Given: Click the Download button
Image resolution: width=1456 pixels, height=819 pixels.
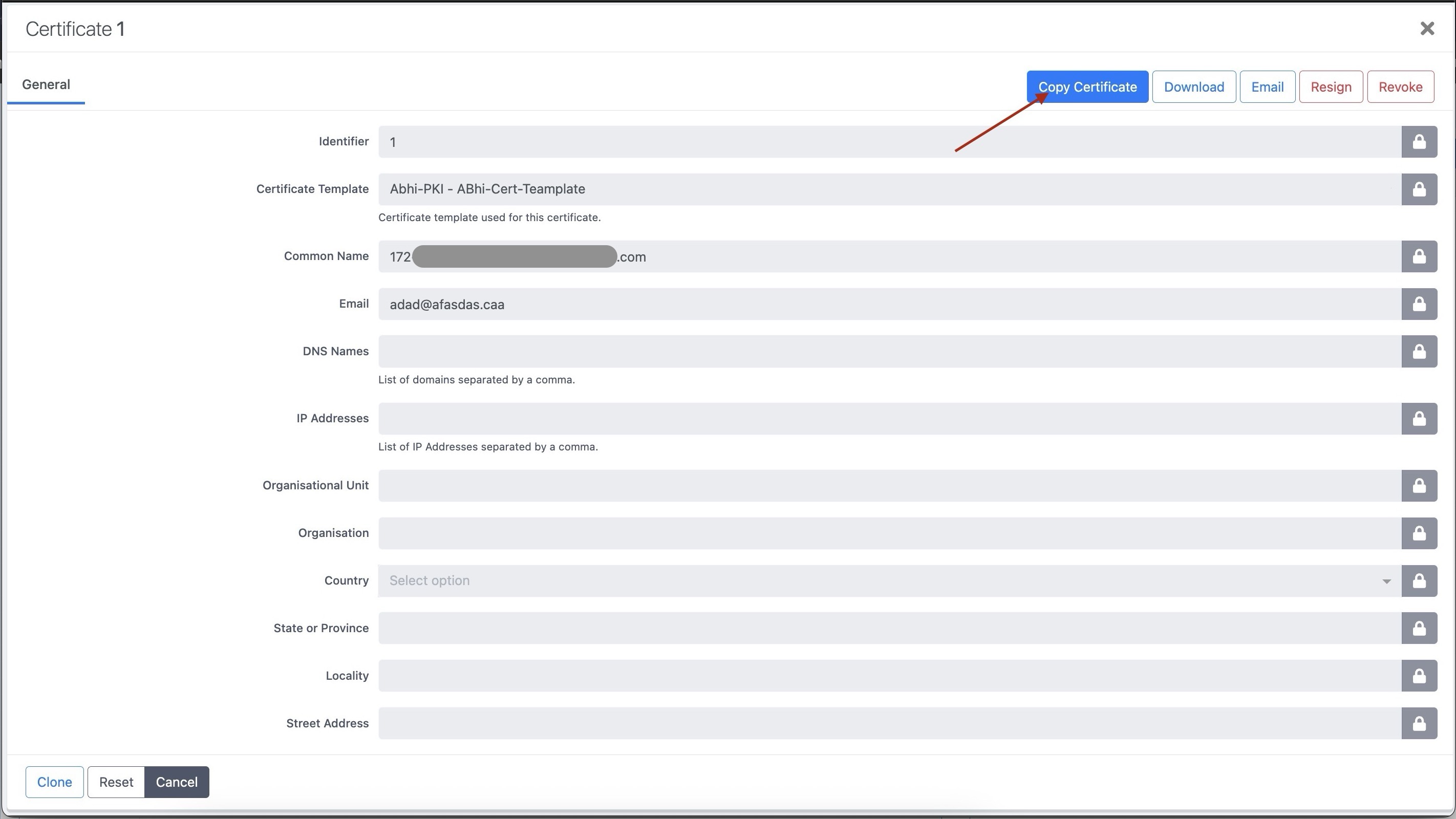Looking at the screenshot, I should tap(1194, 87).
